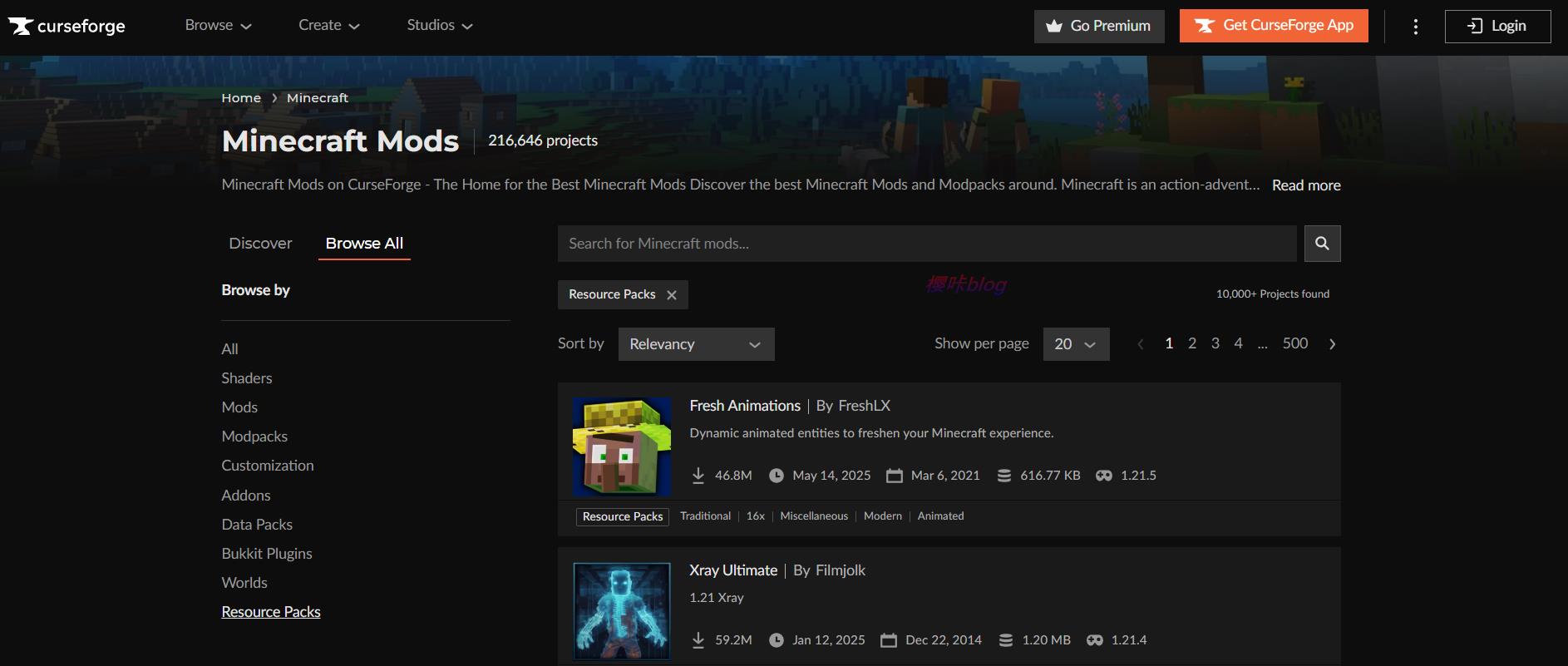Select Bukkit Plugins category
1568x666 pixels.
click(267, 554)
